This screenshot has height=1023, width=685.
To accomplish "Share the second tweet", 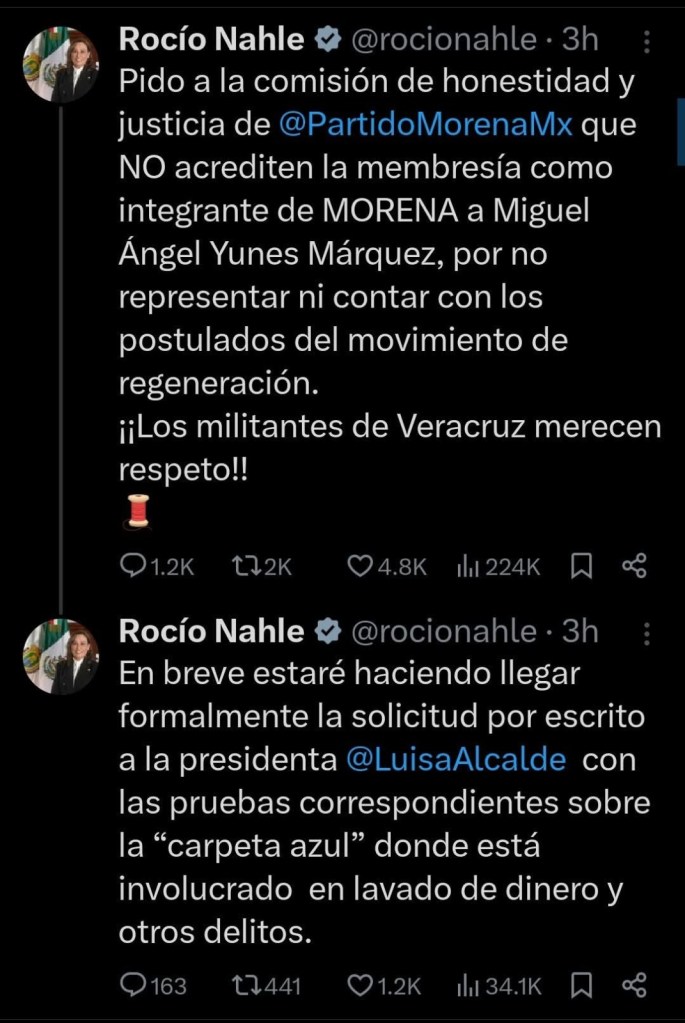I will 634,986.
